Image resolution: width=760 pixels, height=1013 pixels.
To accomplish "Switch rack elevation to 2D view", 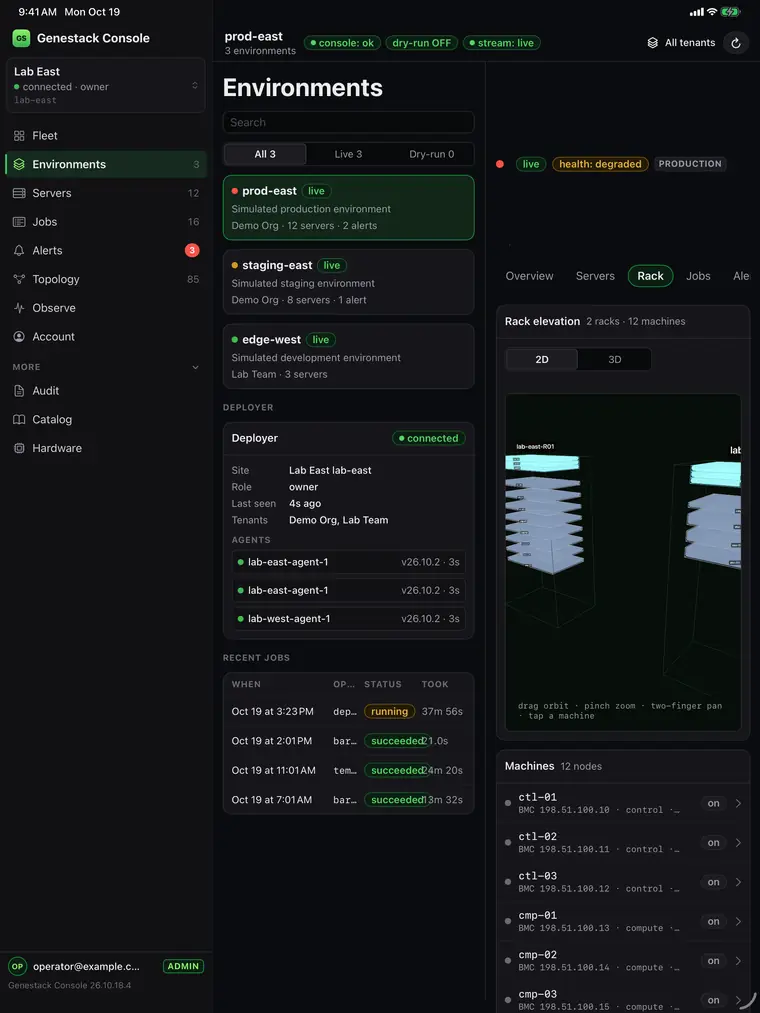I will click(542, 359).
